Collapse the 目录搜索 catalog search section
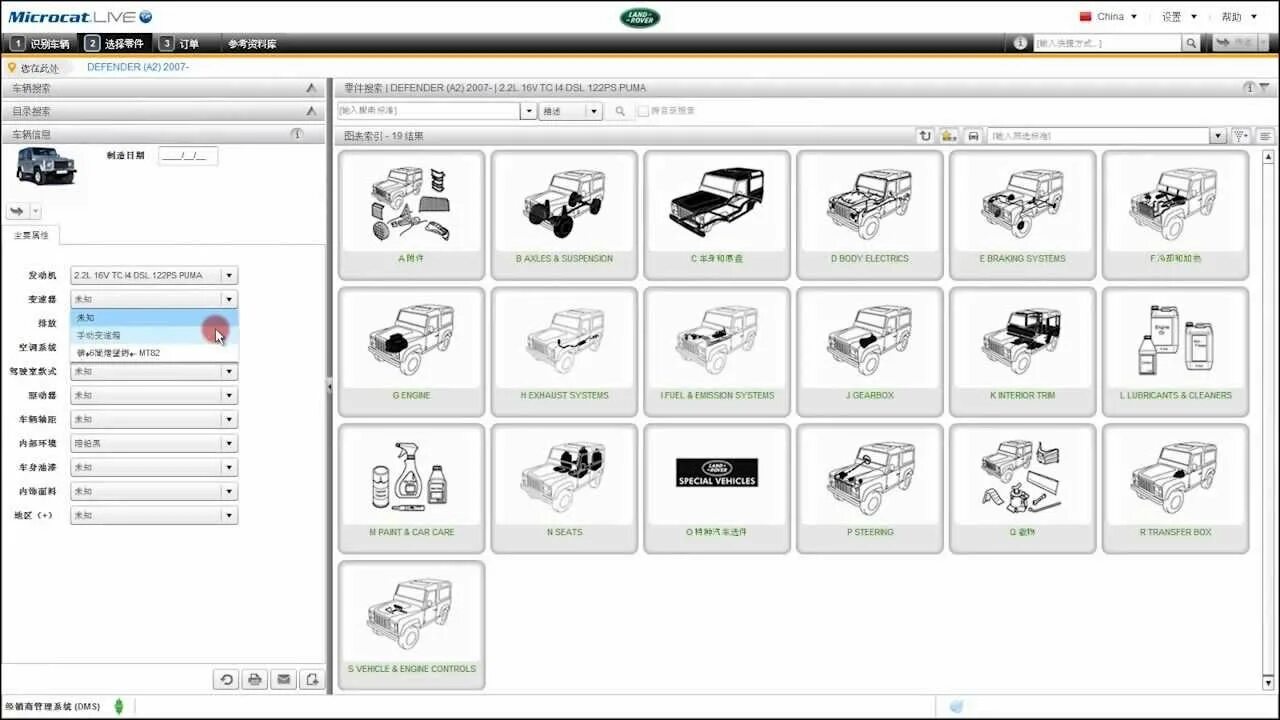 (x=311, y=111)
